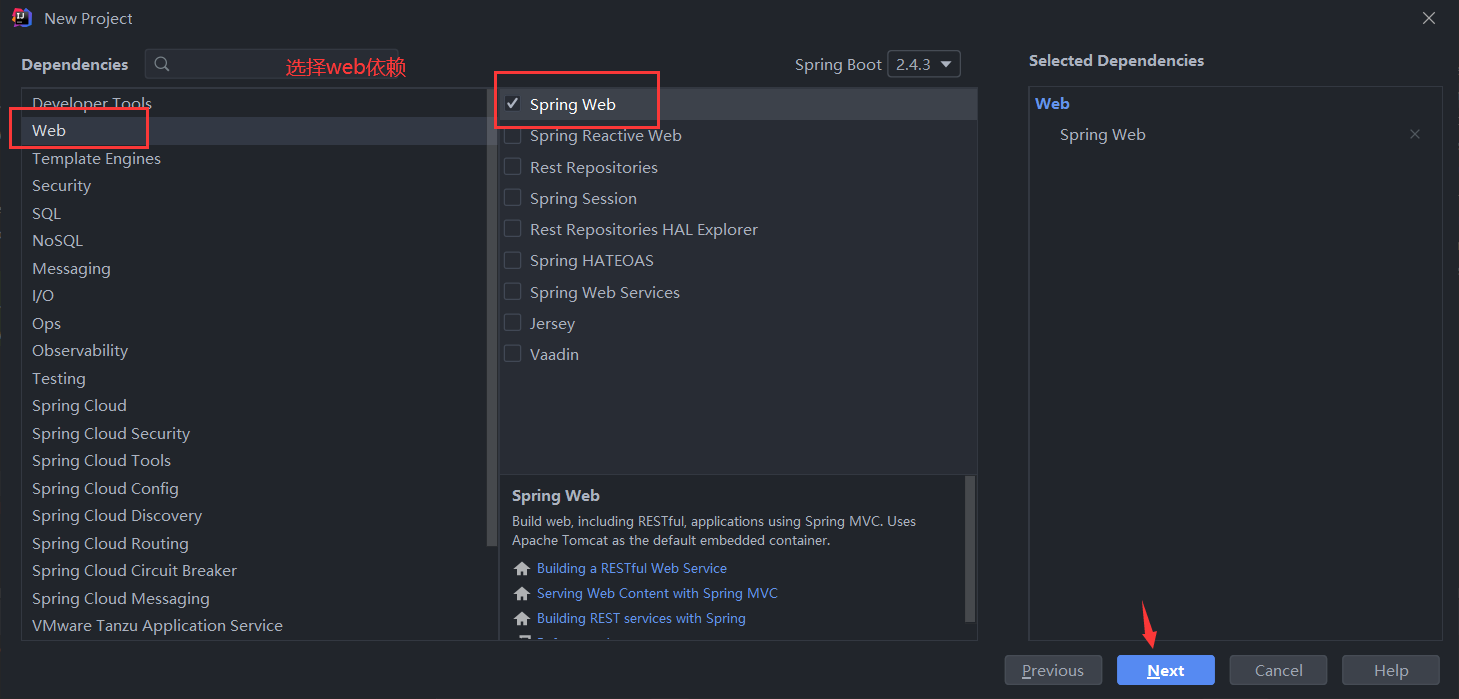Screen dimensions: 1459x699
Task: Click the search magnifier icon
Action: (x=162, y=64)
